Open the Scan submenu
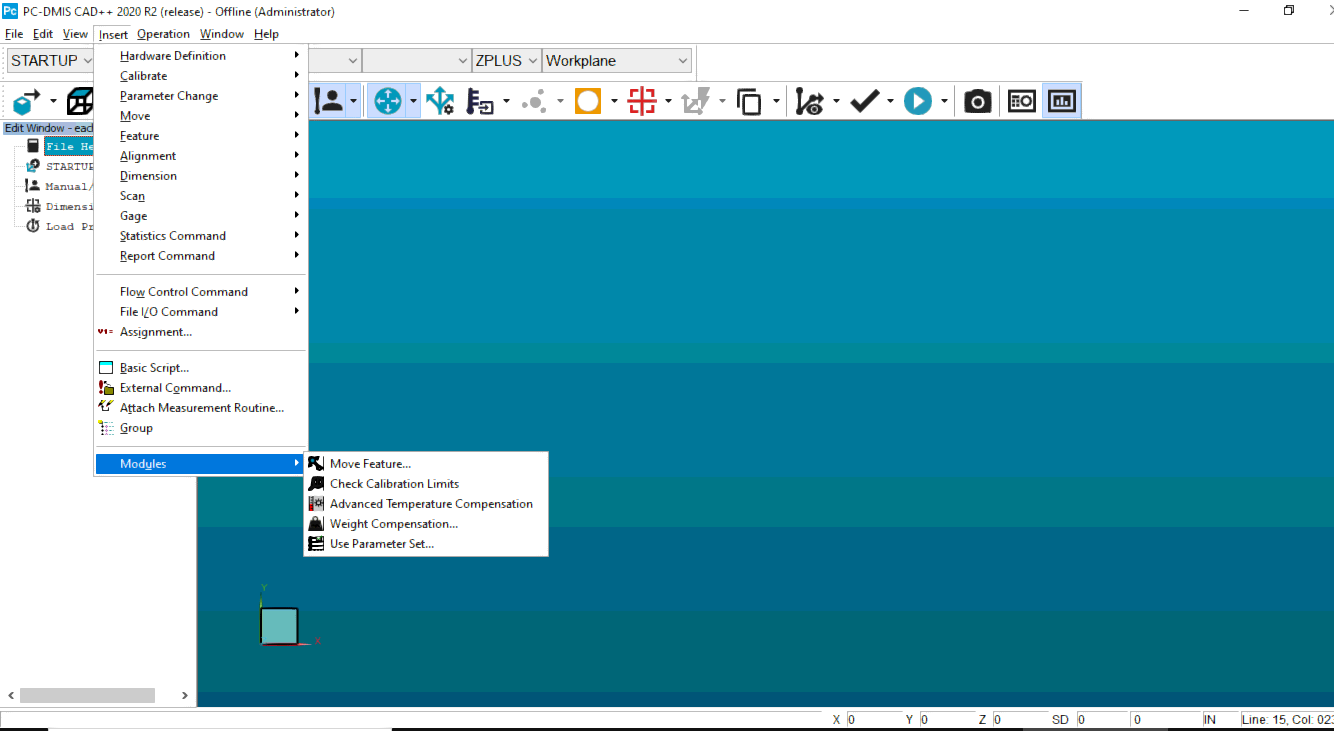1334x731 pixels. point(200,196)
